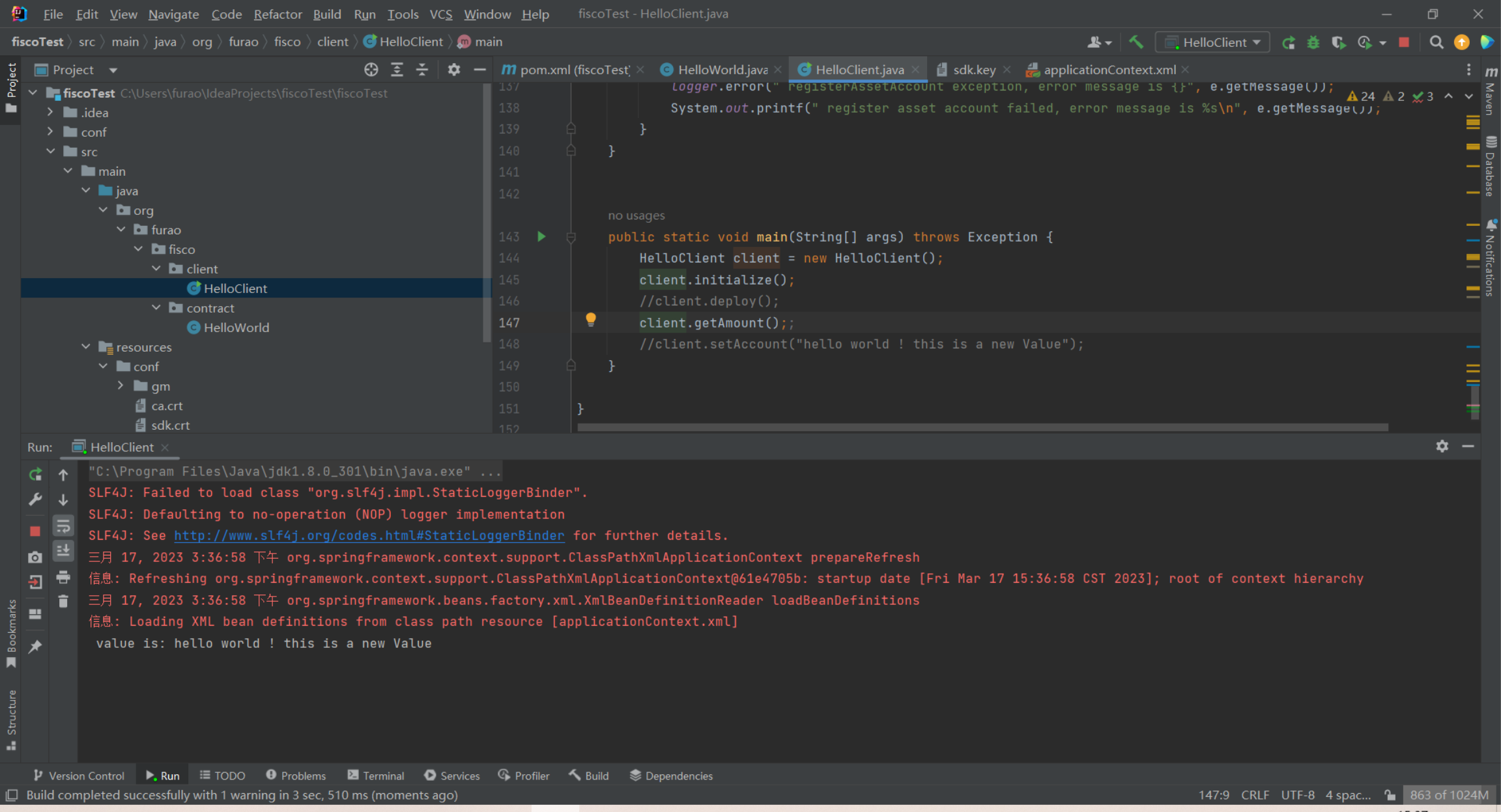Click the run gutter arrow beside main method
This screenshot has width=1501, height=812.
click(x=541, y=236)
